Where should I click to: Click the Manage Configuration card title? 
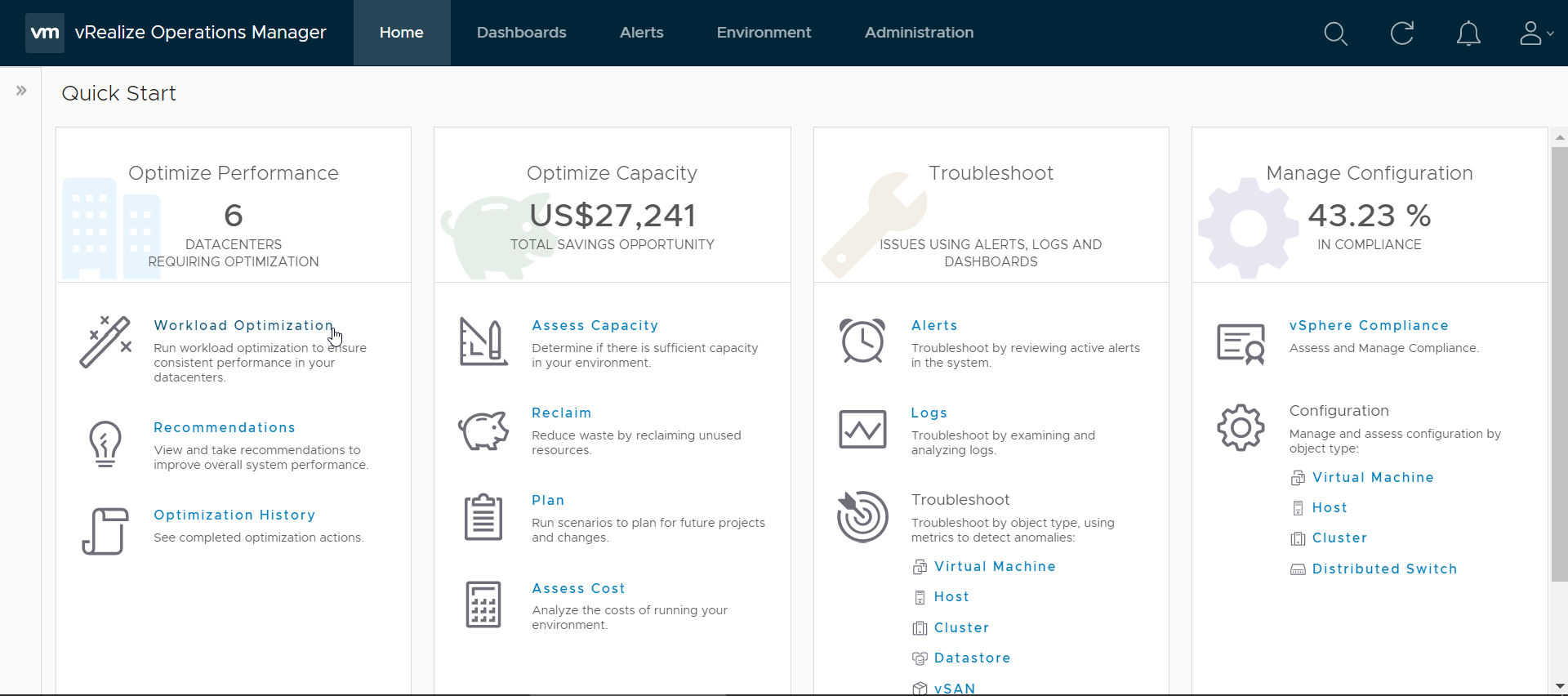pos(1370,173)
